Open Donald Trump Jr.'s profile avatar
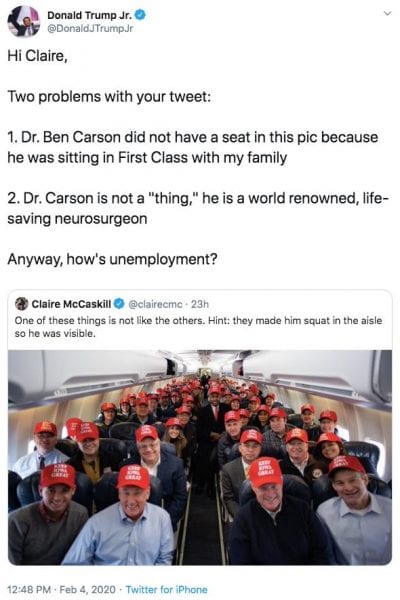The height and width of the screenshot is (600, 400). [24, 21]
